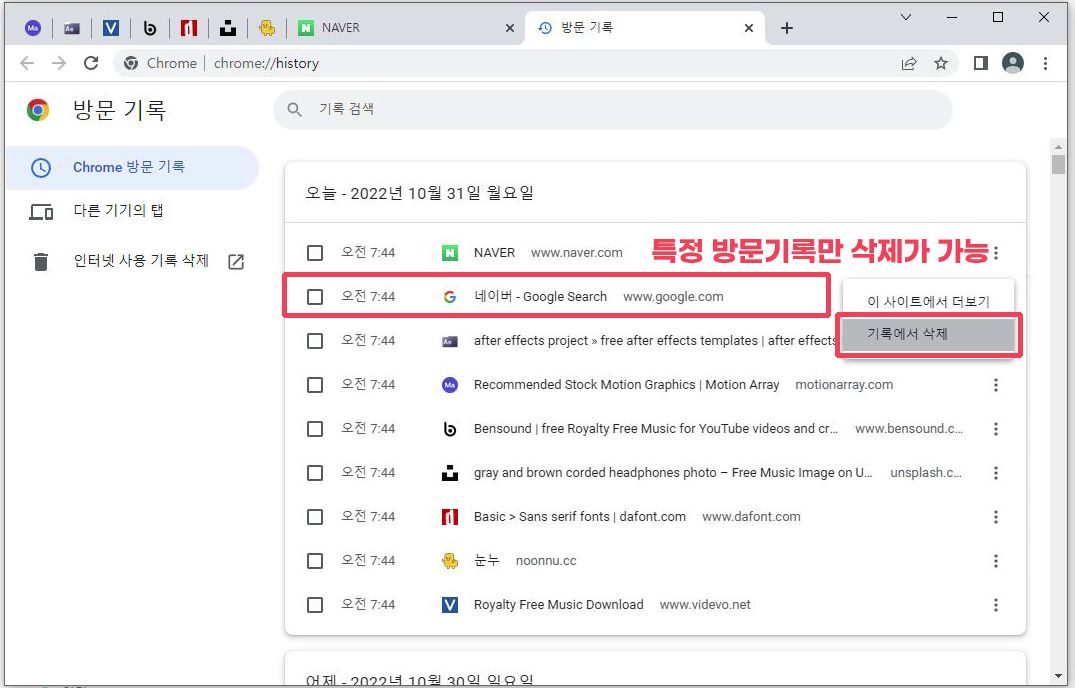The width and height of the screenshot is (1075, 688).
Task: Open Basic > Sans serif fonts link
Action: coord(580,517)
